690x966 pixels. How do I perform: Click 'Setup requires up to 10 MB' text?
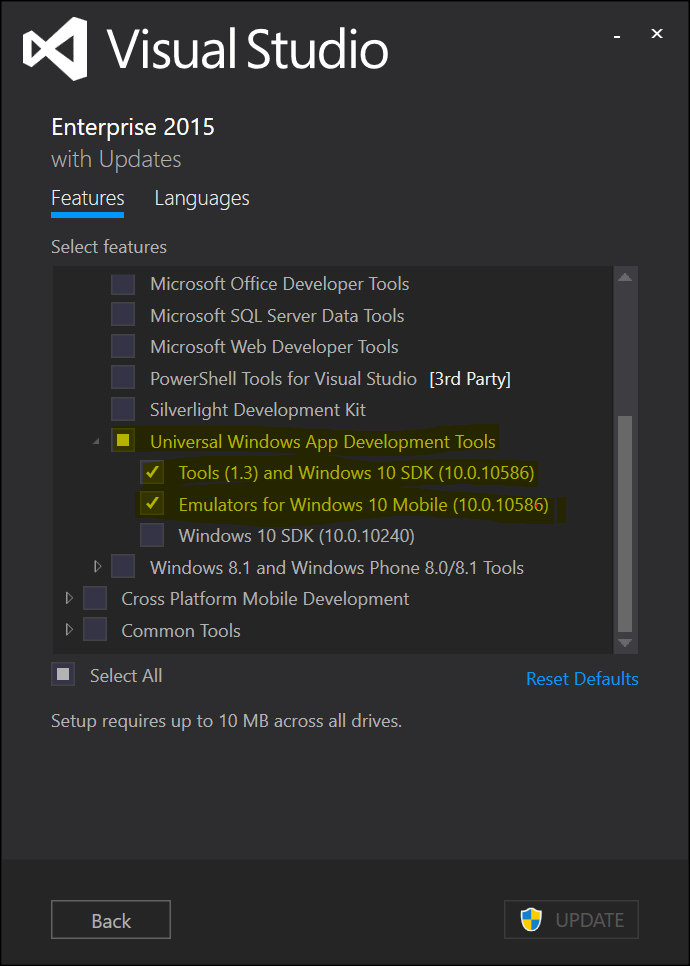tap(227, 721)
